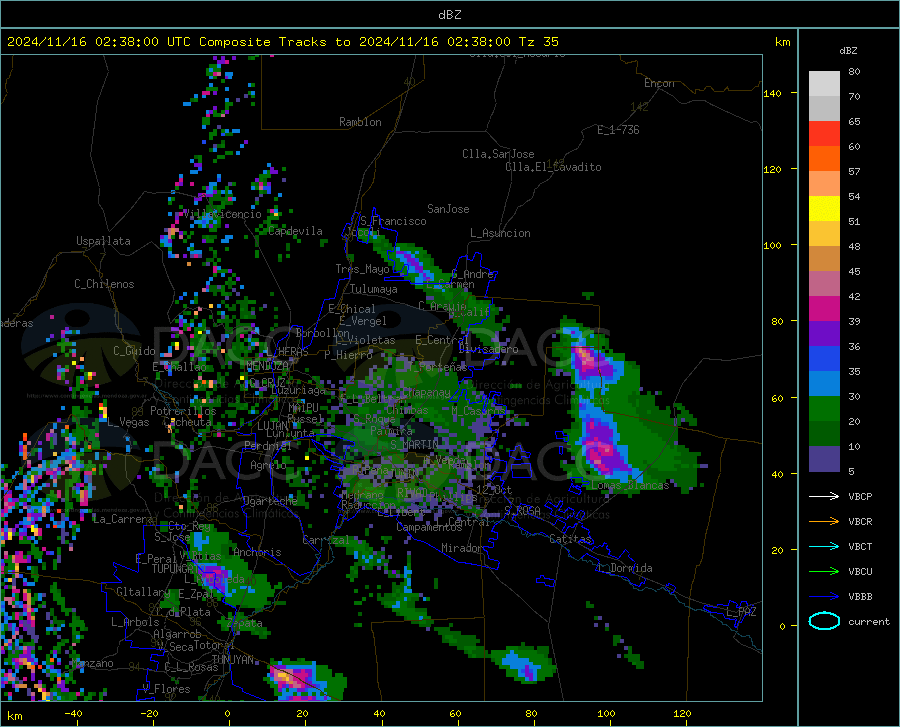900x727 pixels.
Task: Select the bright green 20-30 dBZ swatch
Action: tap(824, 409)
